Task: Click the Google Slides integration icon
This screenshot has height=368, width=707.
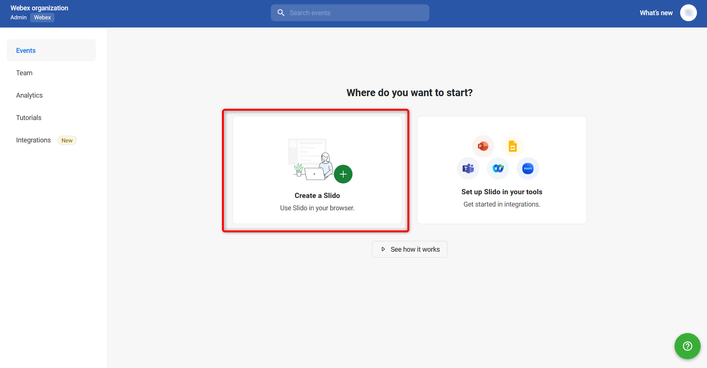Action: coord(513,146)
